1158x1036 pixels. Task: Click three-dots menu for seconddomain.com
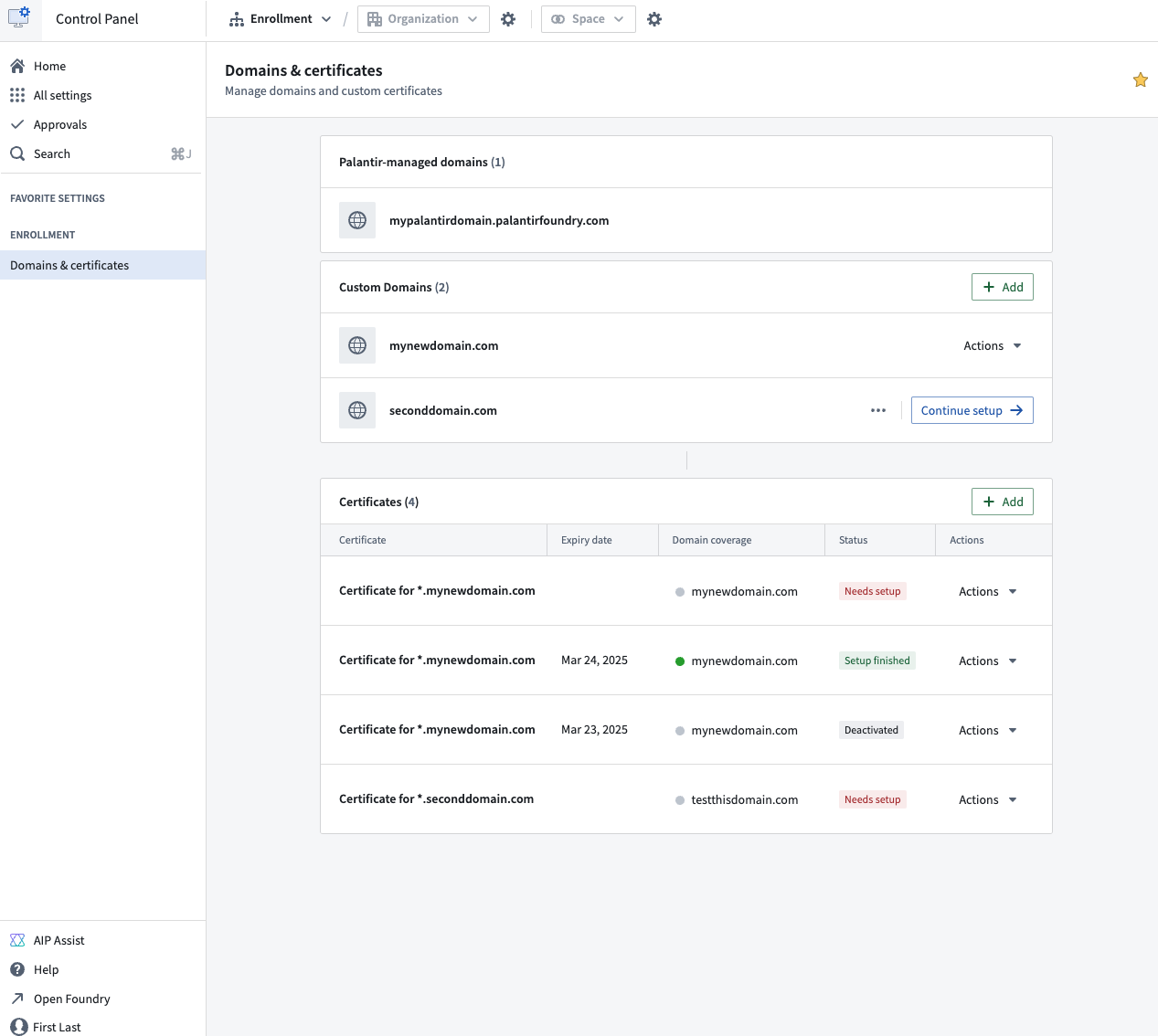tap(878, 410)
